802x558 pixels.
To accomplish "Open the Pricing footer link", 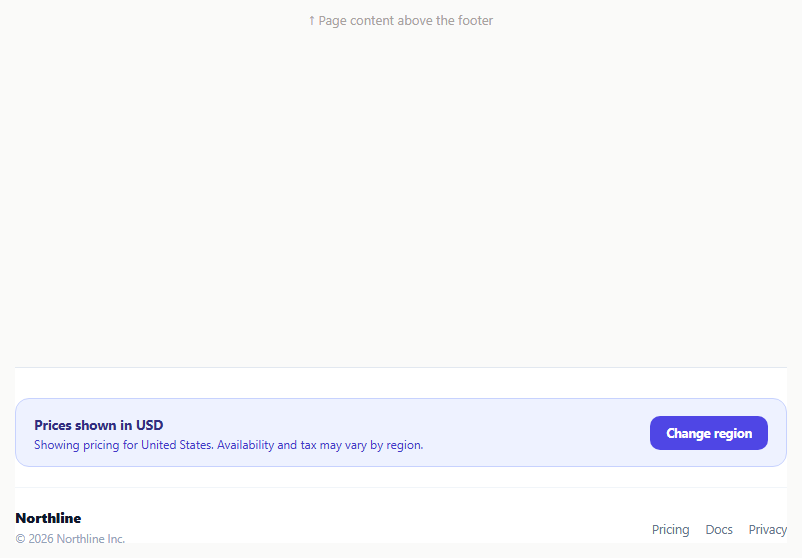I will [671, 529].
